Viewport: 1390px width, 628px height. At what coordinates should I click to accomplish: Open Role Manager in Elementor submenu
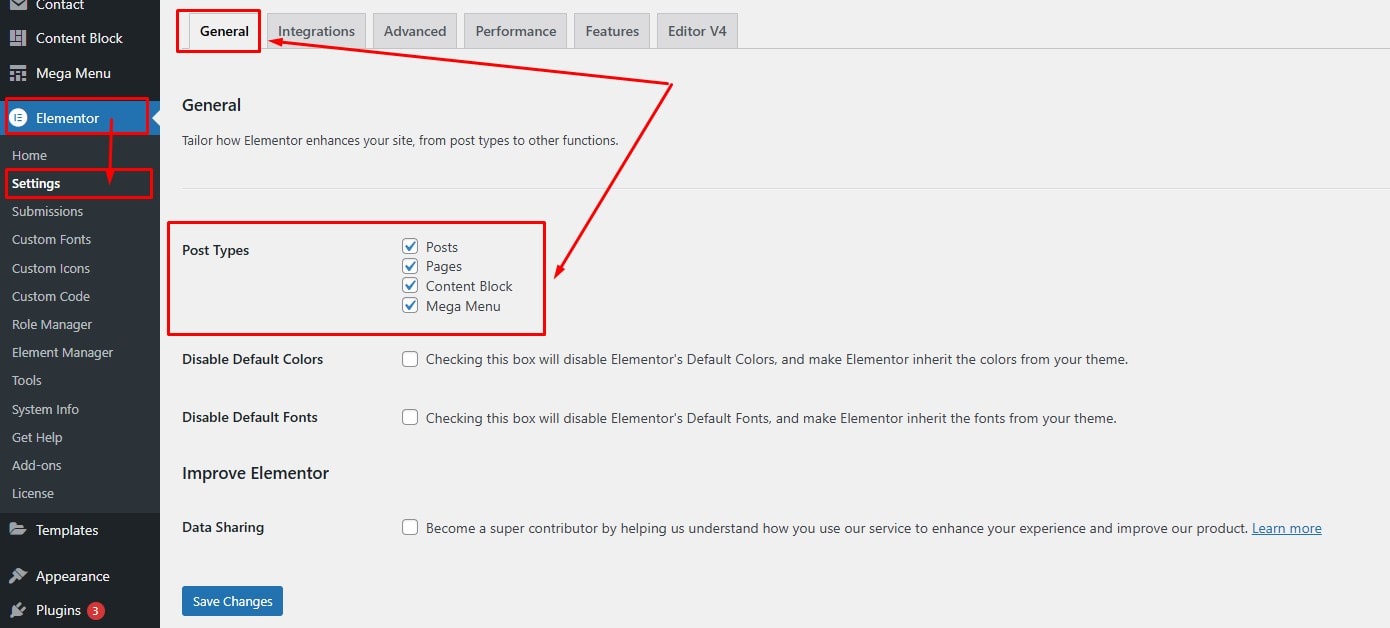point(52,324)
